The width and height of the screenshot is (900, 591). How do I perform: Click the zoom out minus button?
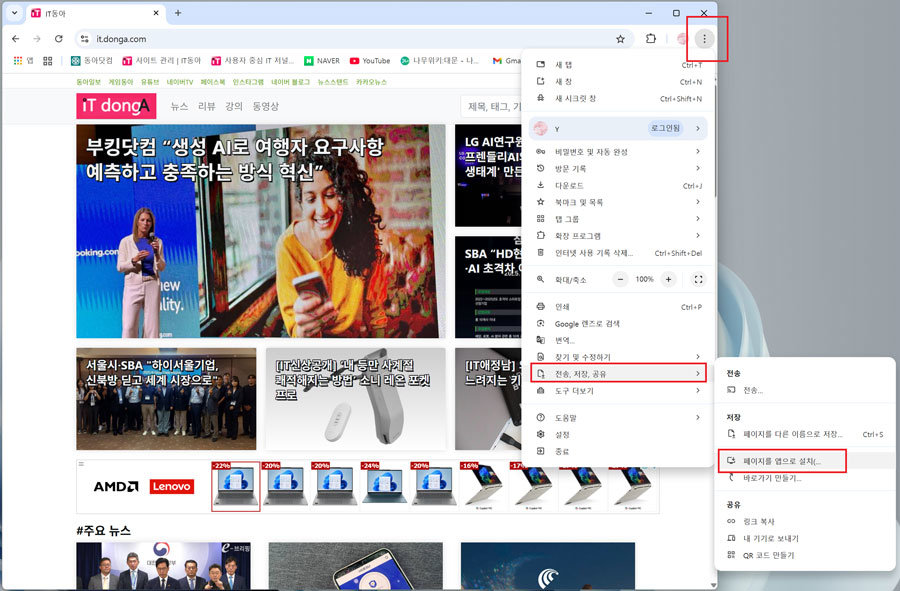point(620,279)
